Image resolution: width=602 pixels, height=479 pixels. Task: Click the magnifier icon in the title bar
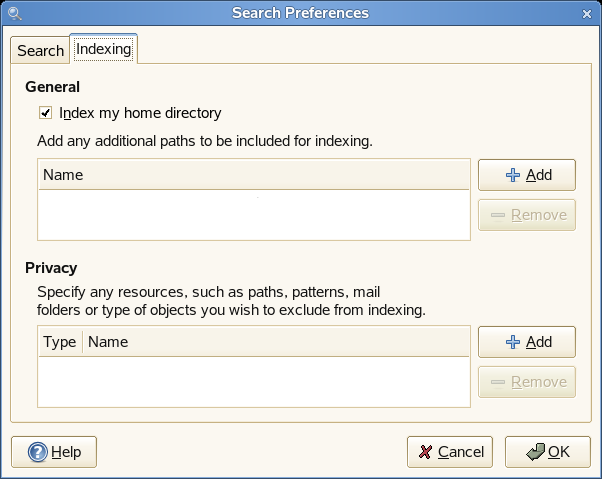pyautogui.click(x=14, y=13)
